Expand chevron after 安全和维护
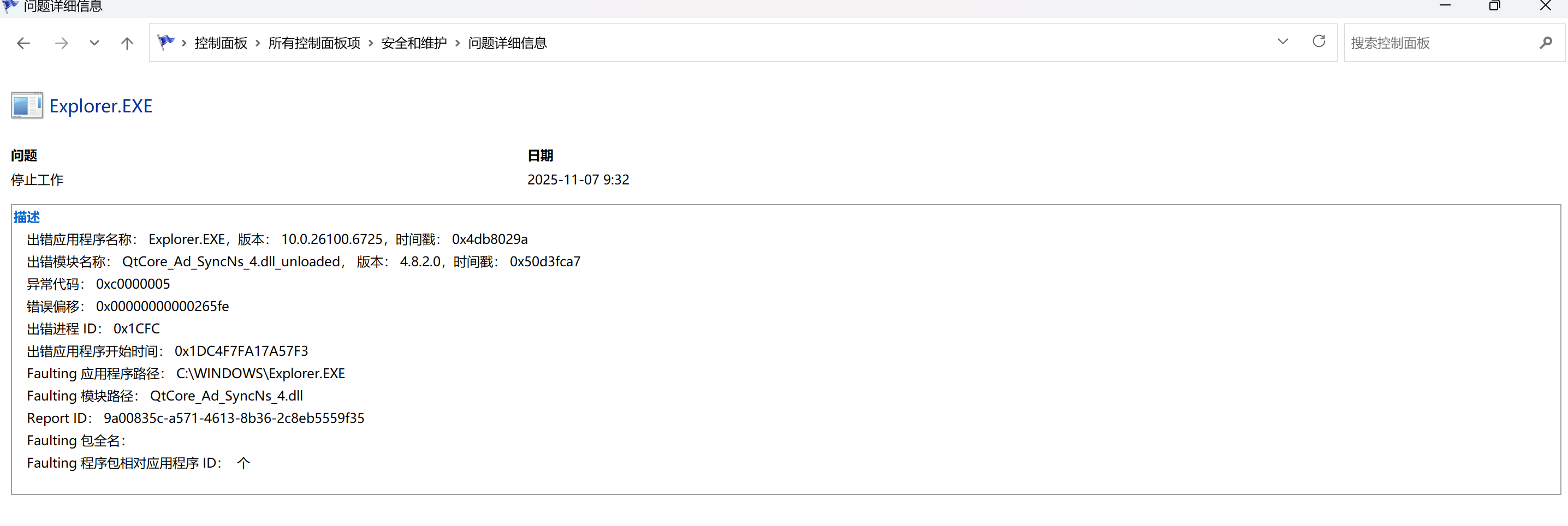Image resolution: width=1568 pixels, height=526 pixels. click(458, 43)
